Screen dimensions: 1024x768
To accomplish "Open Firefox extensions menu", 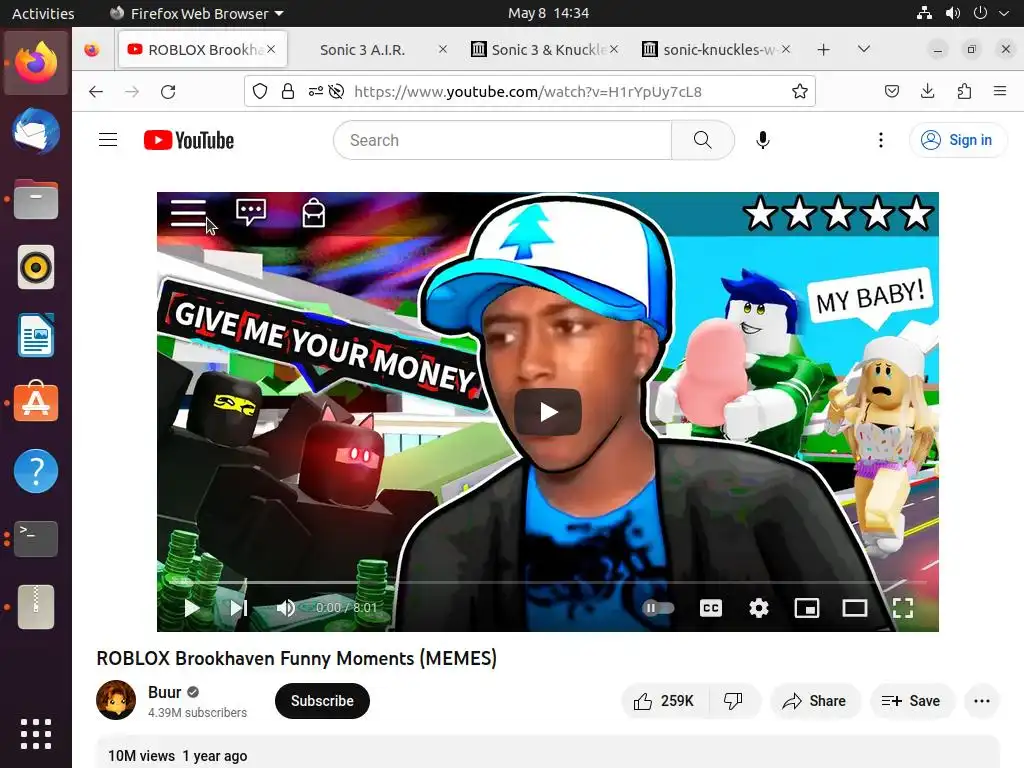I will [964, 91].
